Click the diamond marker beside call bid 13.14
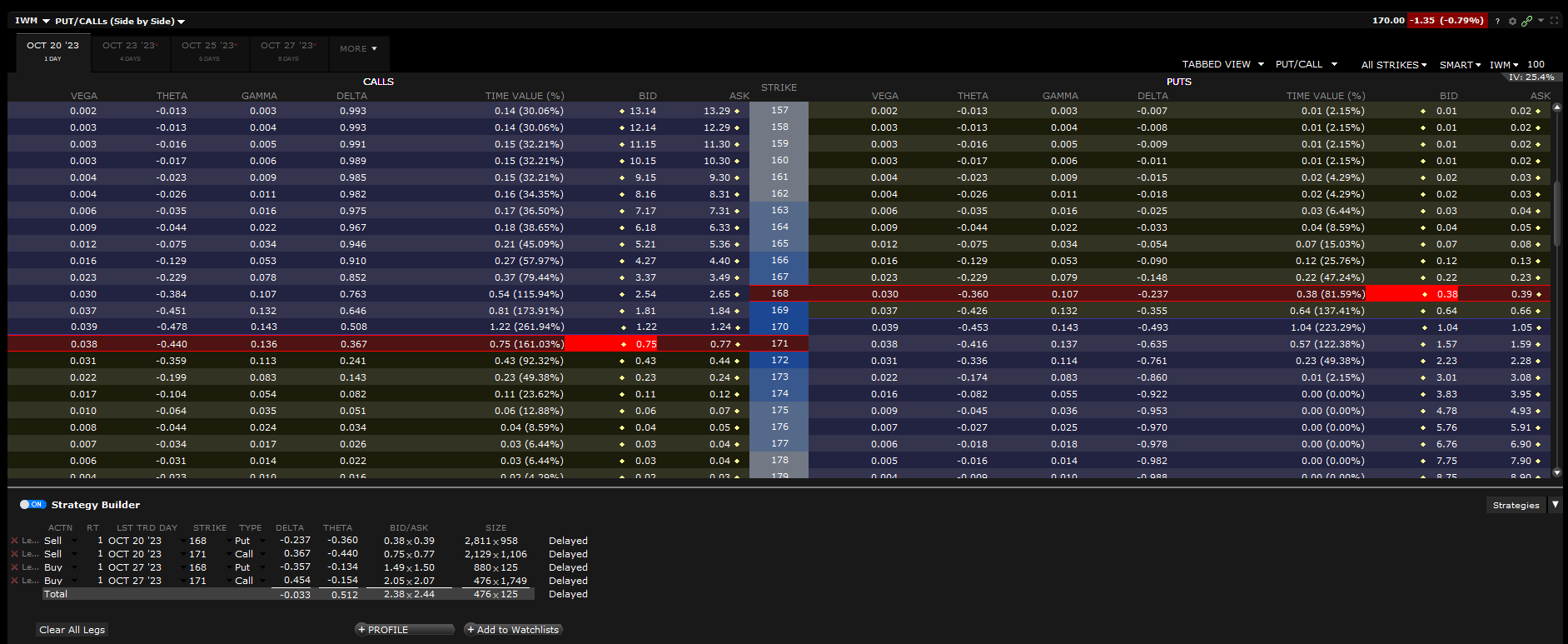1568x644 pixels. [622, 111]
